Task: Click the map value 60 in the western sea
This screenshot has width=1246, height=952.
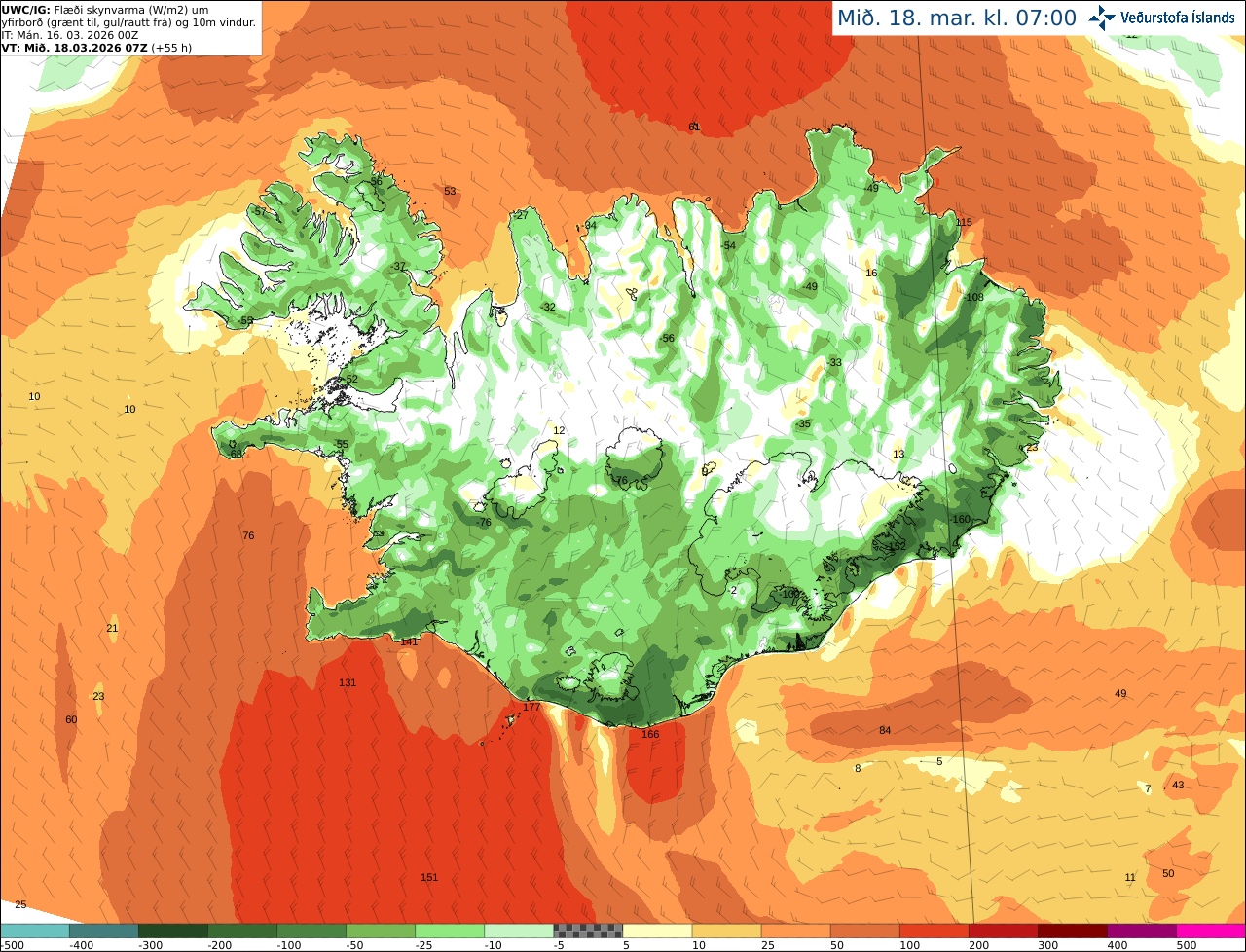Action: pyautogui.click(x=71, y=719)
